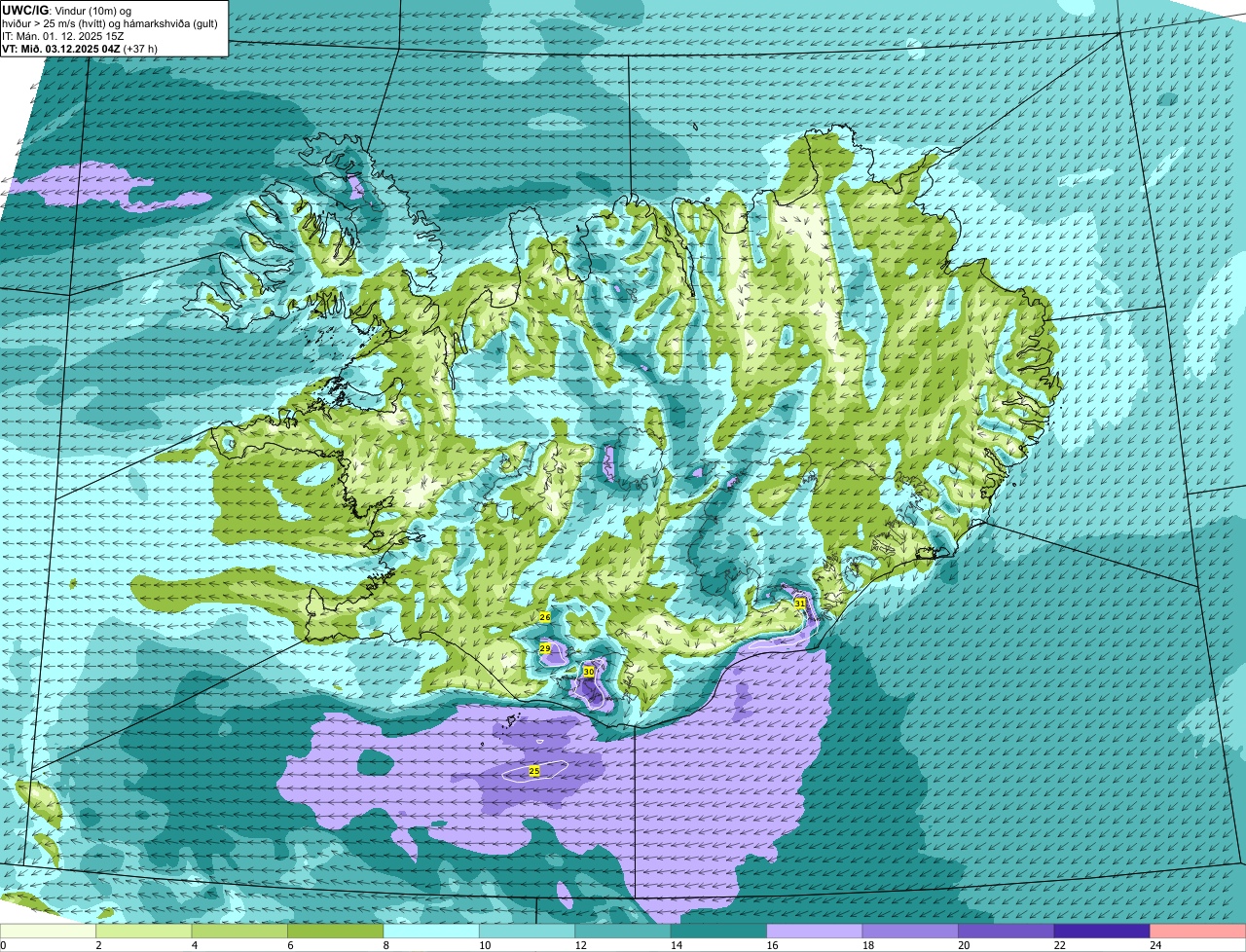Select the dark teal 14–16 m/s legend swatch
Viewport: 1246px width, 952px height.
point(718,931)
